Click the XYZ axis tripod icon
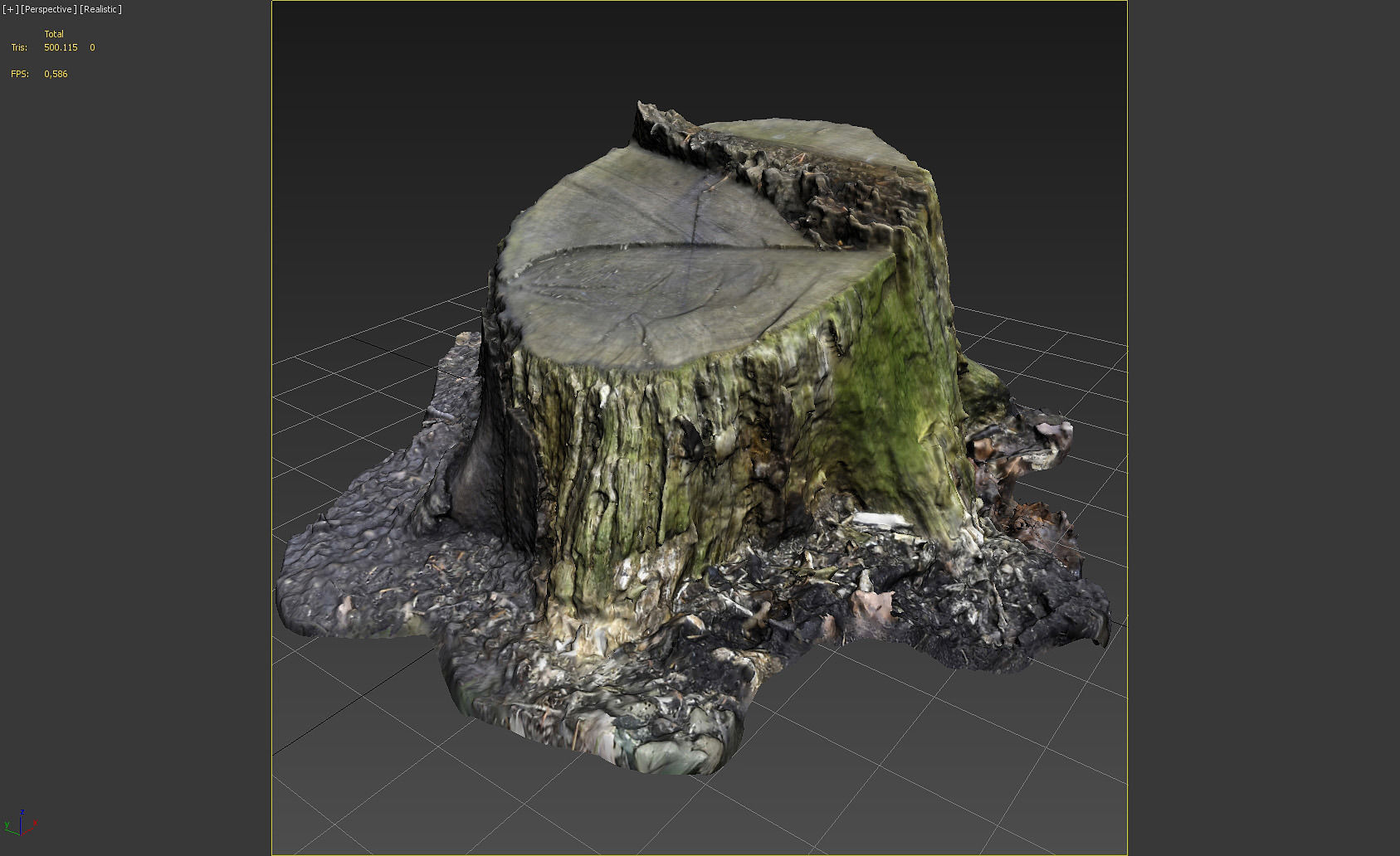Viewport: 1400px width, 856px height. [21, 822]
